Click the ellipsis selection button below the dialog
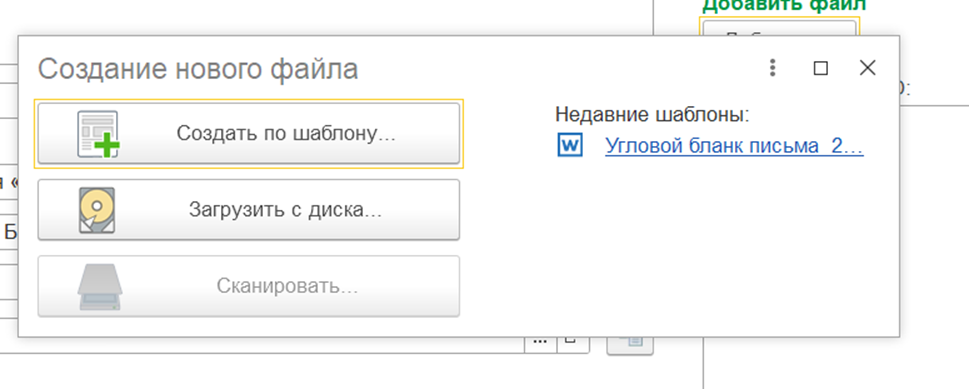 [540, 344]
